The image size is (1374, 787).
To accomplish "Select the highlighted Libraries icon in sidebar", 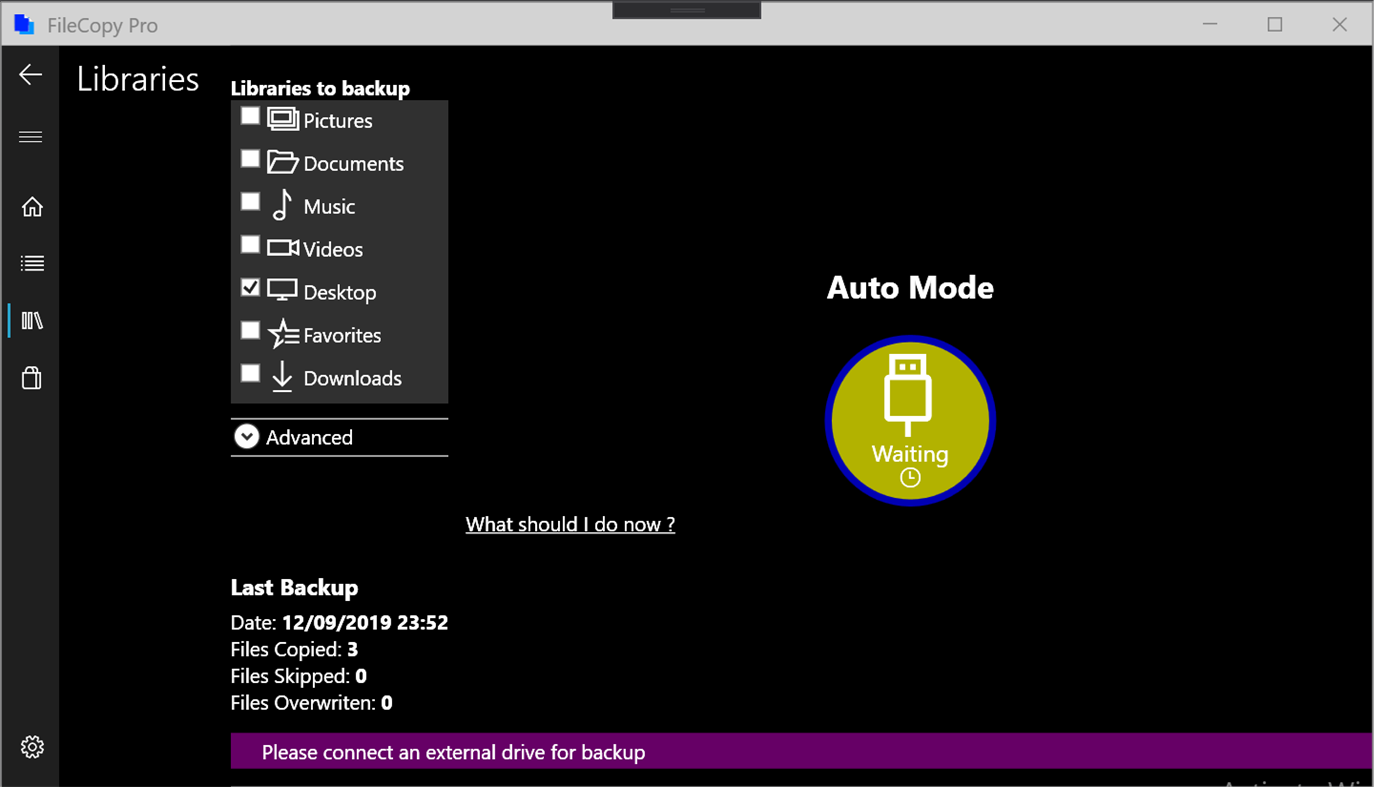I will pos(33,320).
